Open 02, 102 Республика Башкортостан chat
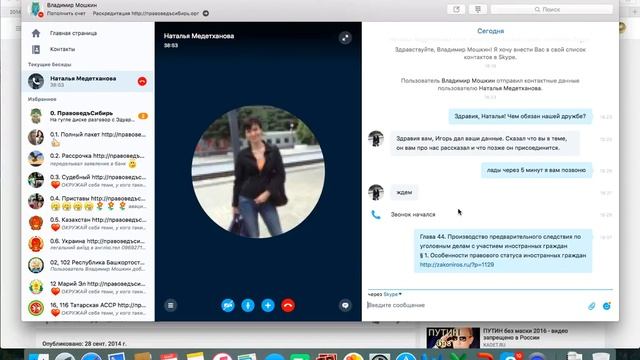Viewport: 640px width, 360px height. coord(87,265)
